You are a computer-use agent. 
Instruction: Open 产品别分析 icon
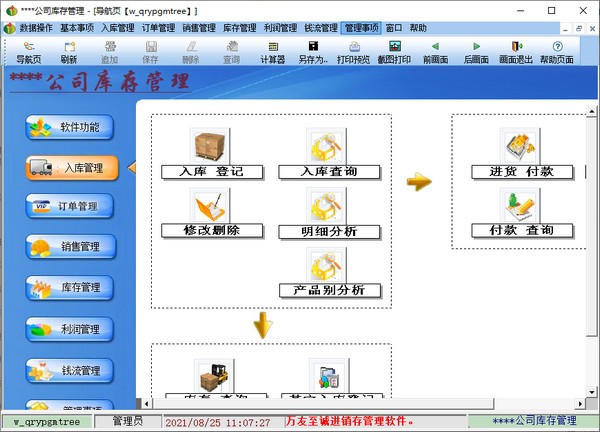tap(329, 264)
